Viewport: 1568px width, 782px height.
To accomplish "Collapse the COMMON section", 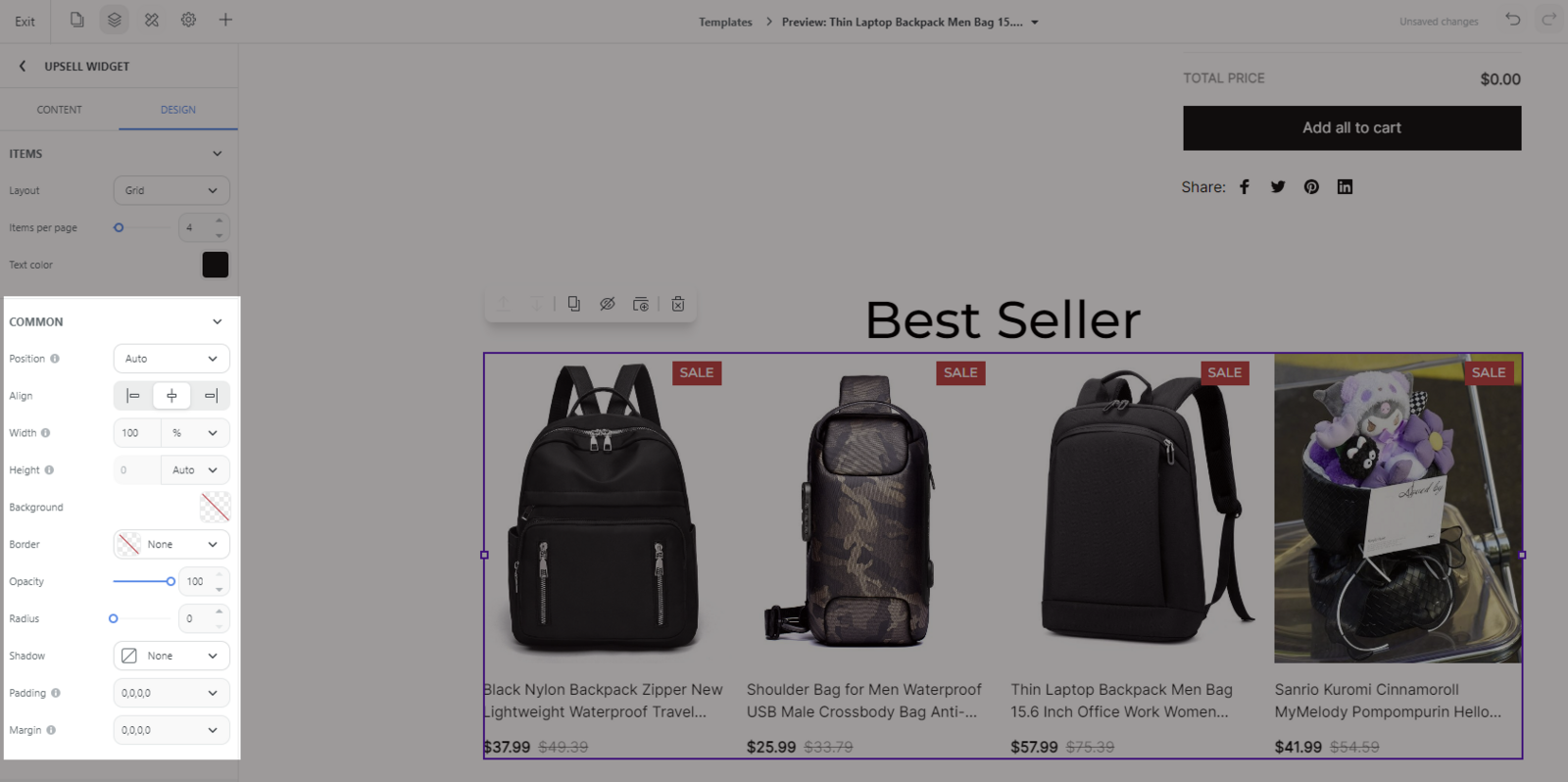I will coord(217,321).
